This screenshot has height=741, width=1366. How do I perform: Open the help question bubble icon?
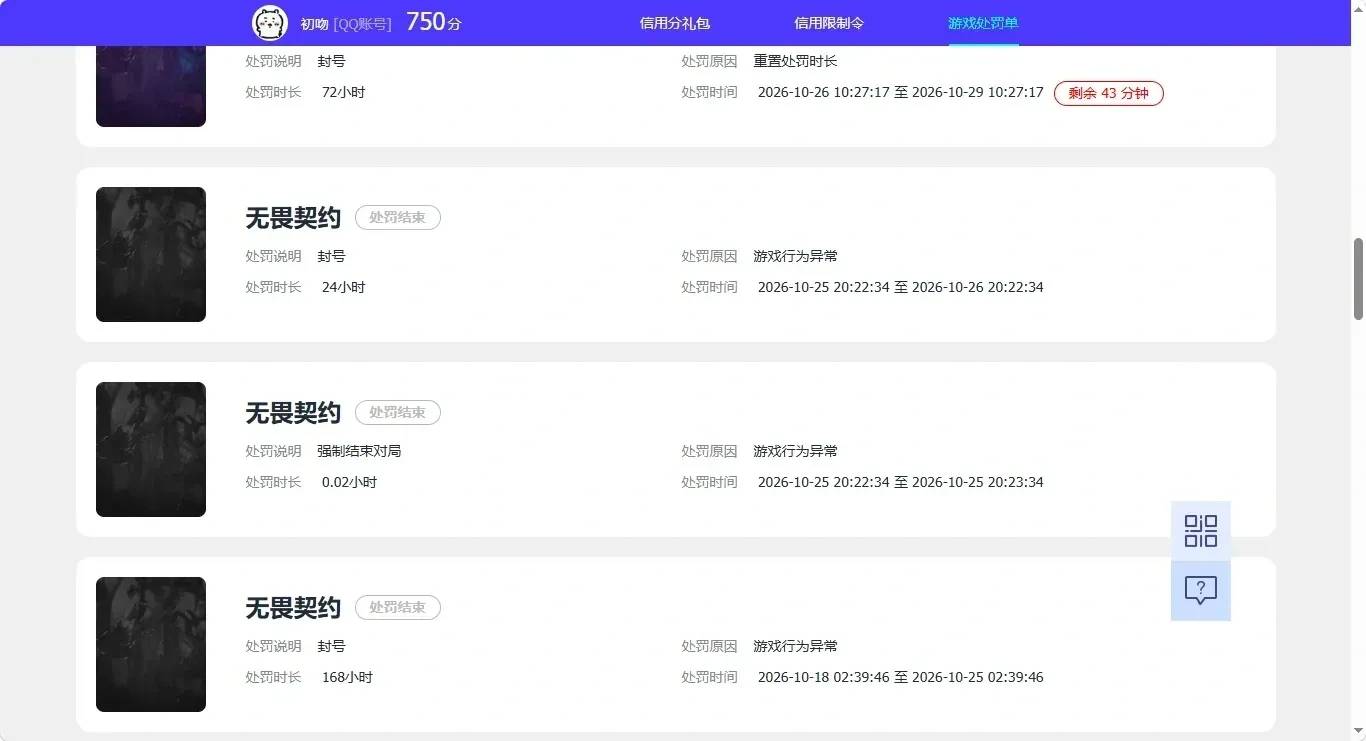[1200, 591]
